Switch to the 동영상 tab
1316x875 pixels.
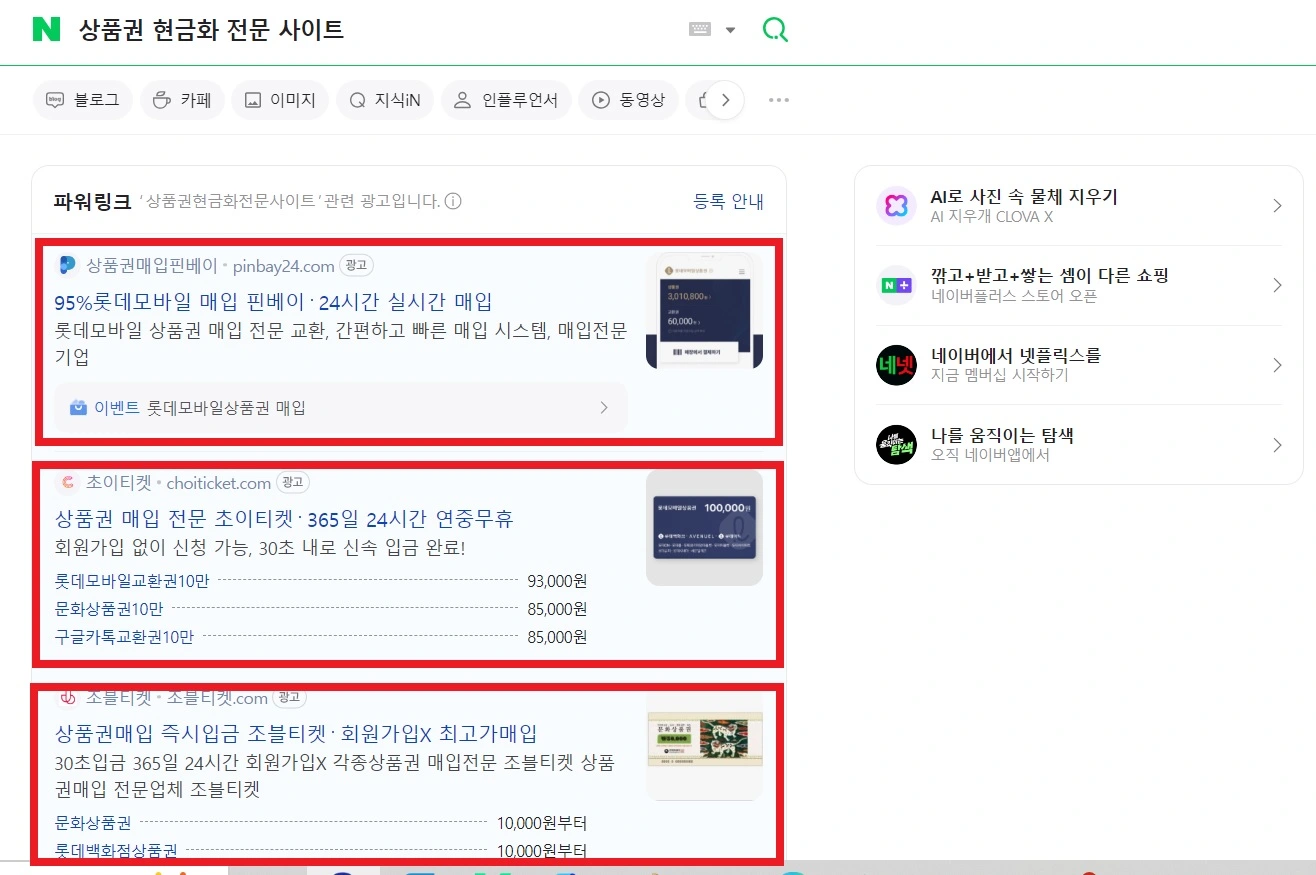pos(628,100)
